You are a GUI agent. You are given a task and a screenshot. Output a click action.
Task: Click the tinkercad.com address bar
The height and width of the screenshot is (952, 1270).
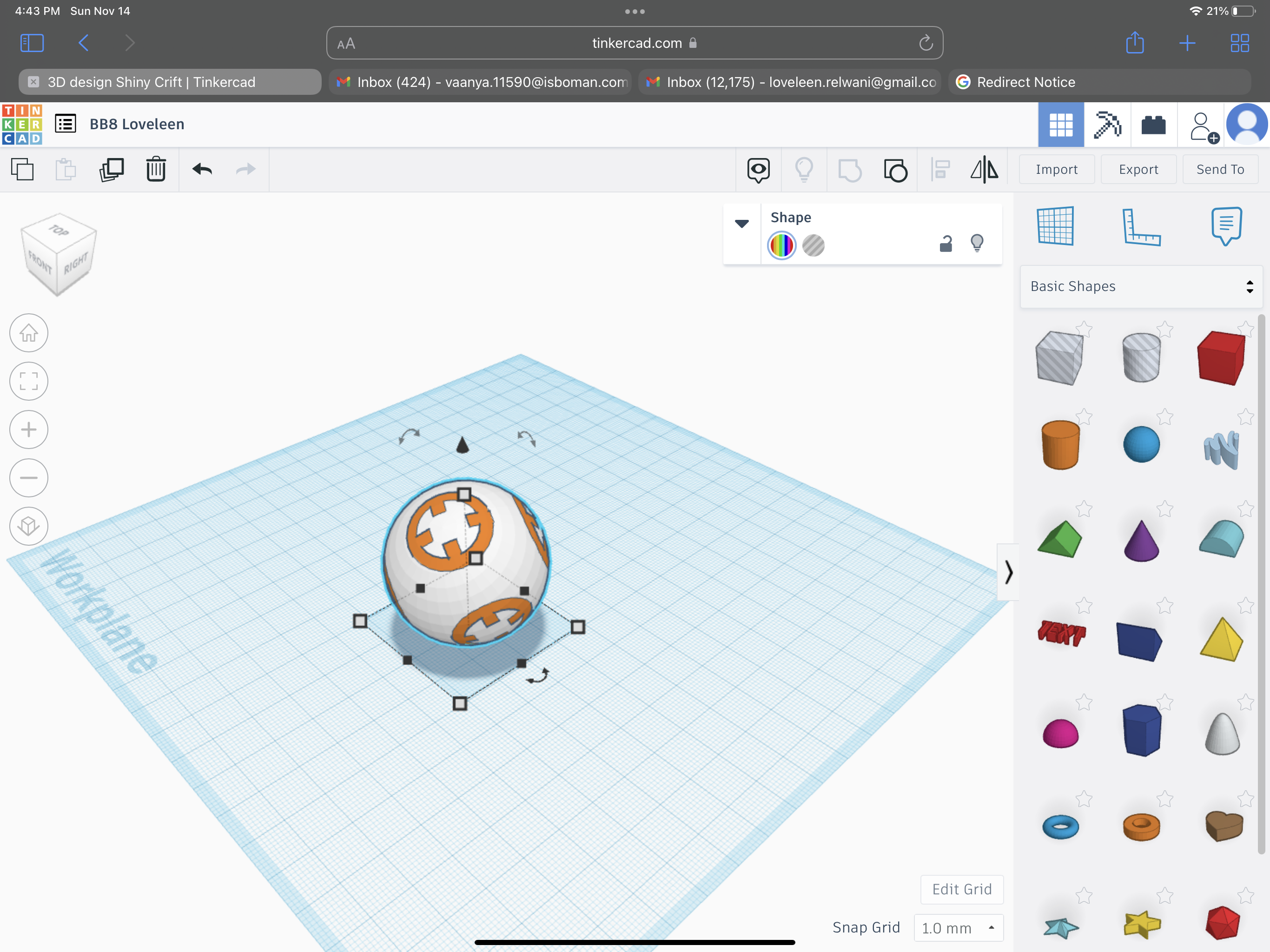(x=634, y=42)
